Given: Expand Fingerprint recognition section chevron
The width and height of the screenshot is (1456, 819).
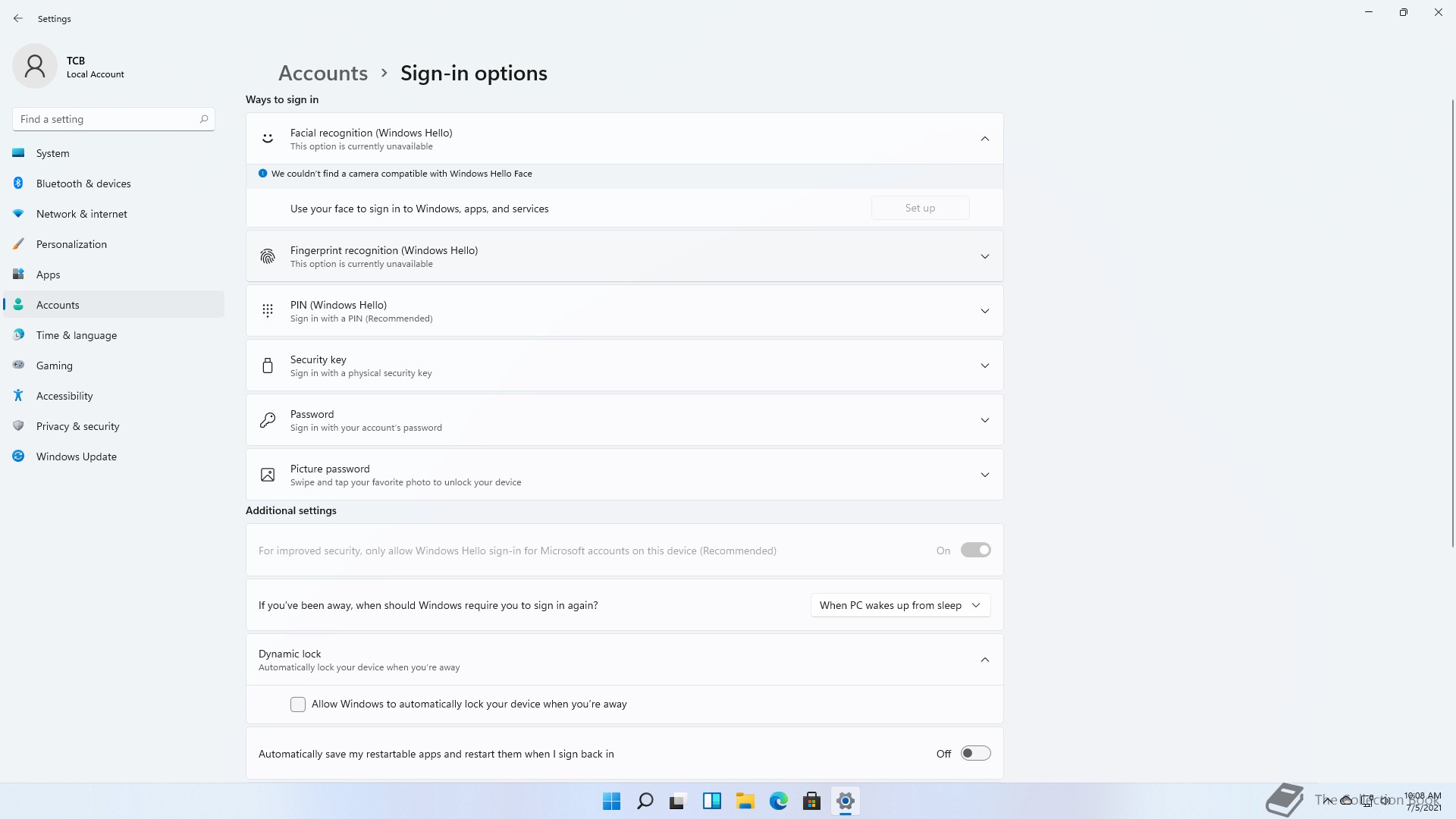Looking at the screenshot, I should pos(984,256).
